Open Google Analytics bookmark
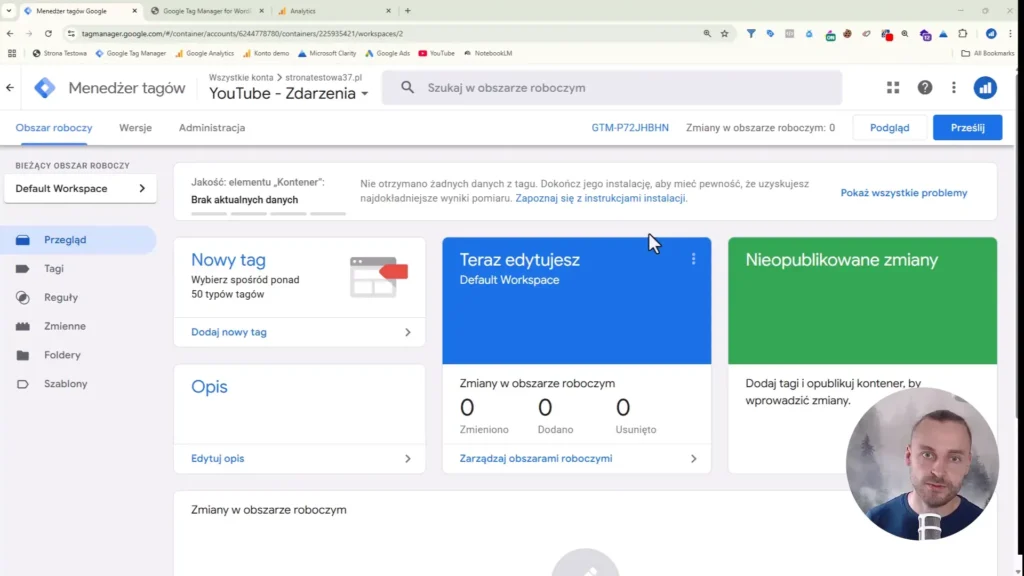Viewport: 1024px width, 576px height. click(x=204, y=53)
